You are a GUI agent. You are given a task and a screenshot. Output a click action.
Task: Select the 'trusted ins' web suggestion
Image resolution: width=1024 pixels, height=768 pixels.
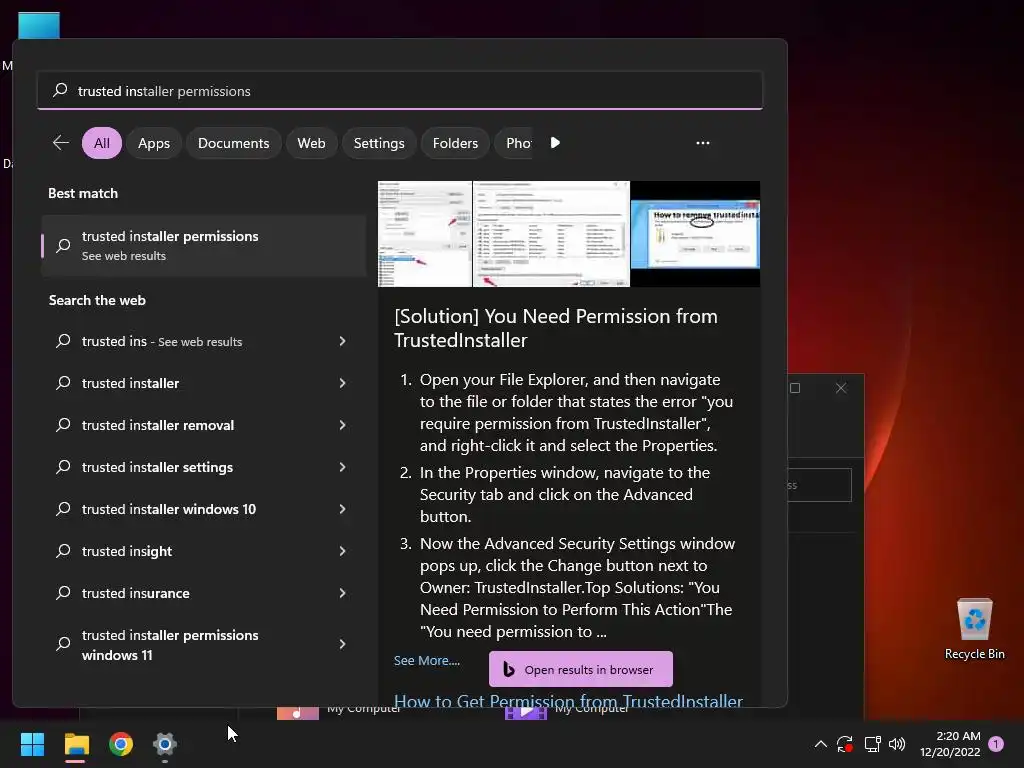tap(162, 341)
